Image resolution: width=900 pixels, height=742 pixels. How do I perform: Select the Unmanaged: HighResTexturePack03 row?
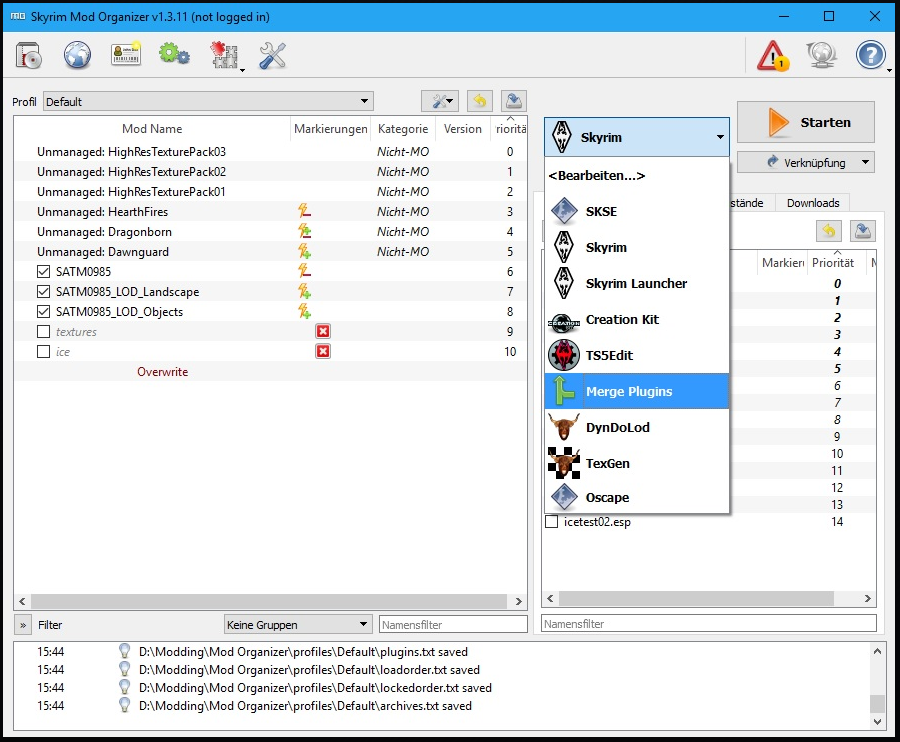coord(270,151)
